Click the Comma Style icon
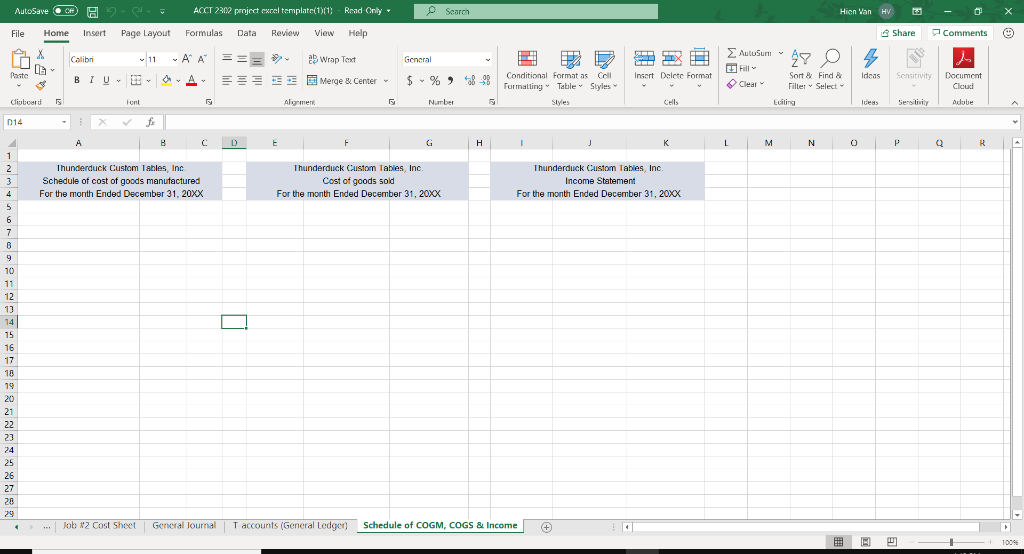1024x554 pixels. (450, 80)
